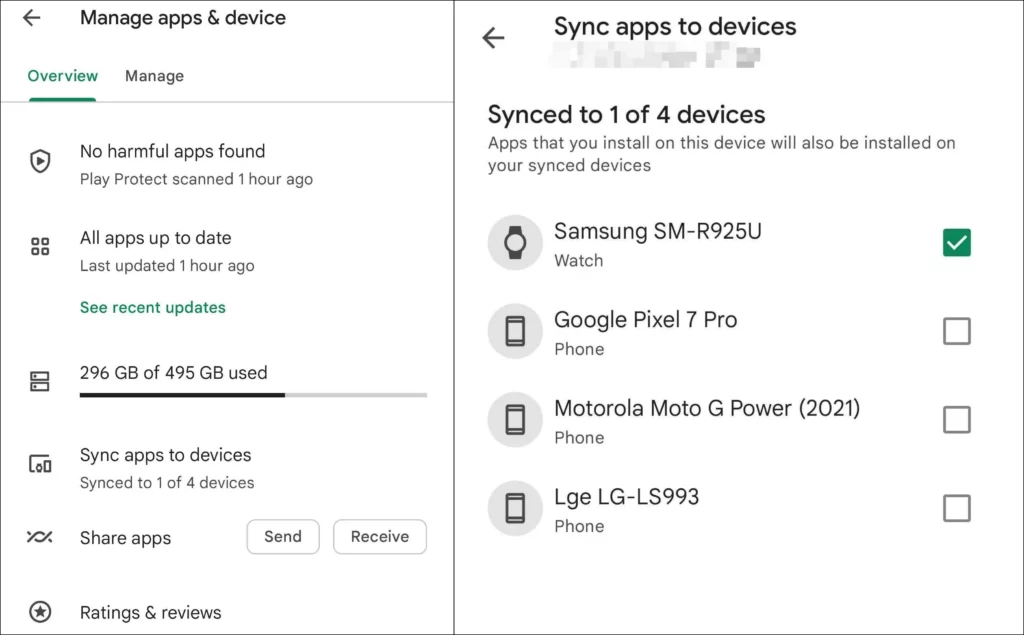Tap the Sync apps to devices icon
The image size is (1024, 635).
pyautogui.click(x=40, y=464)
